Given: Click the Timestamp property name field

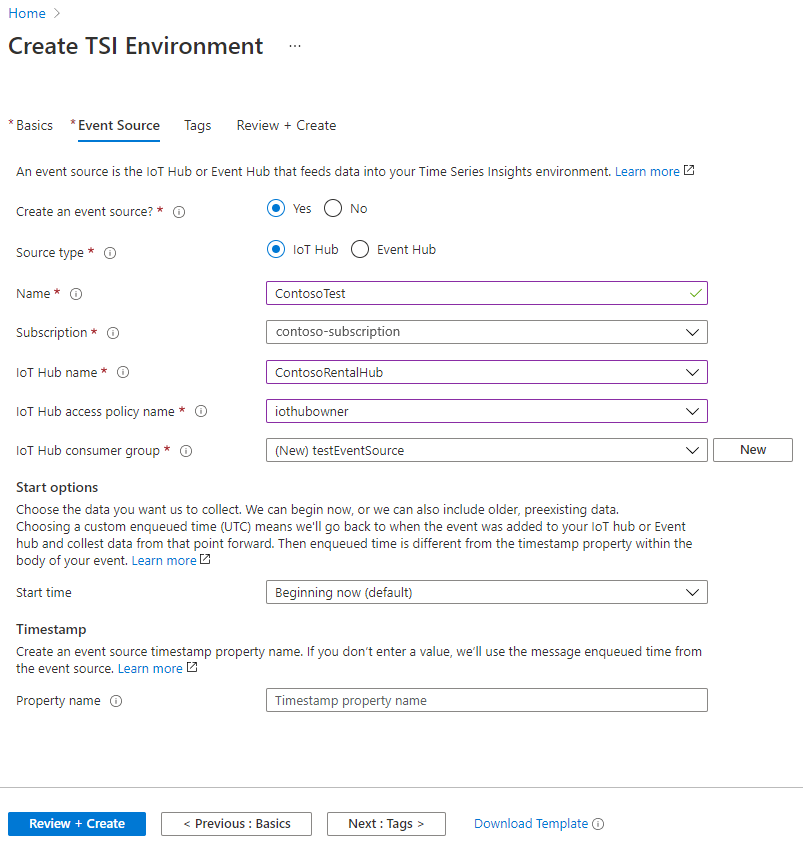Looking at the screenshot, I should 486,700.
